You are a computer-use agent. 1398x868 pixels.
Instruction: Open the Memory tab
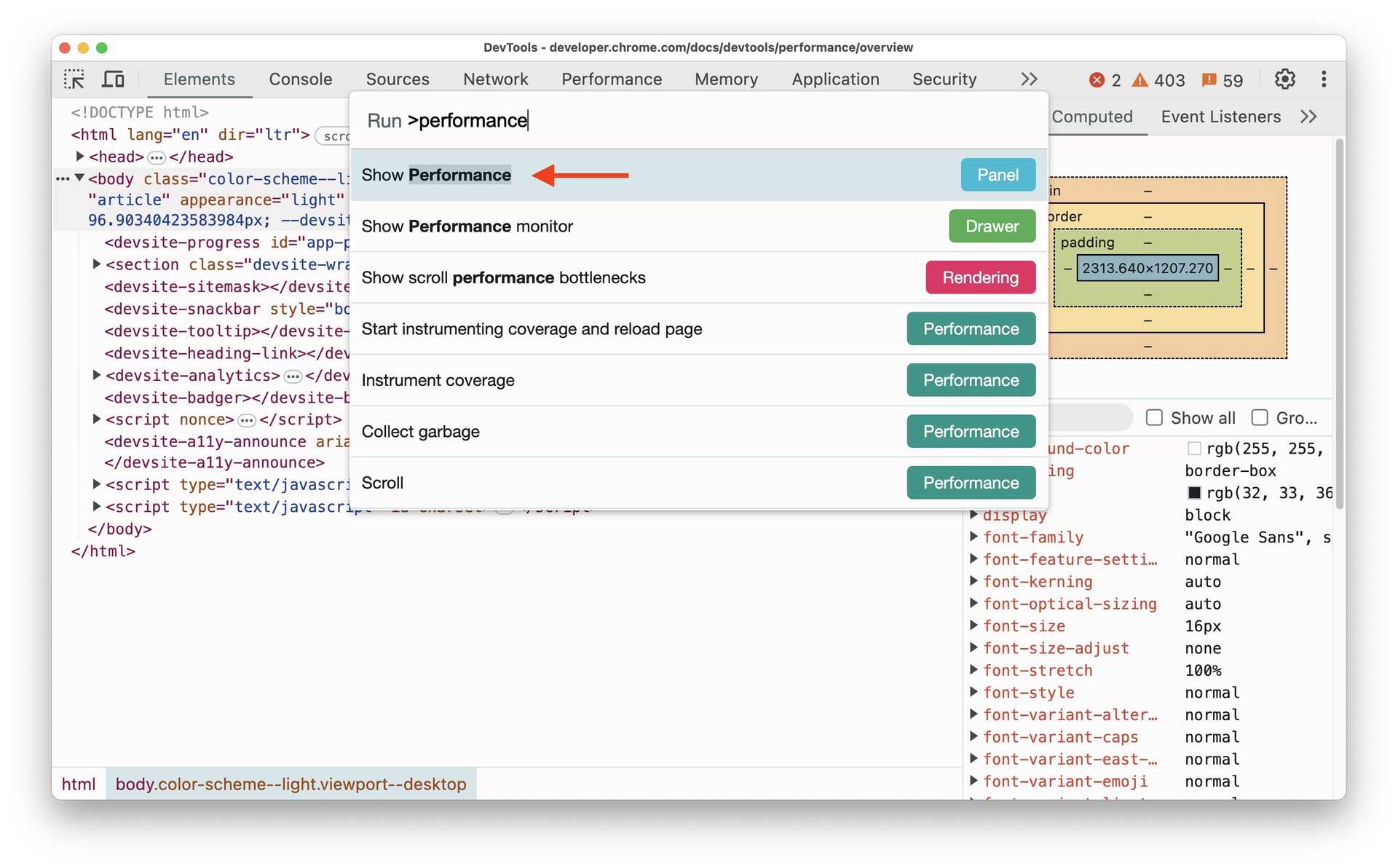[726, 79]
